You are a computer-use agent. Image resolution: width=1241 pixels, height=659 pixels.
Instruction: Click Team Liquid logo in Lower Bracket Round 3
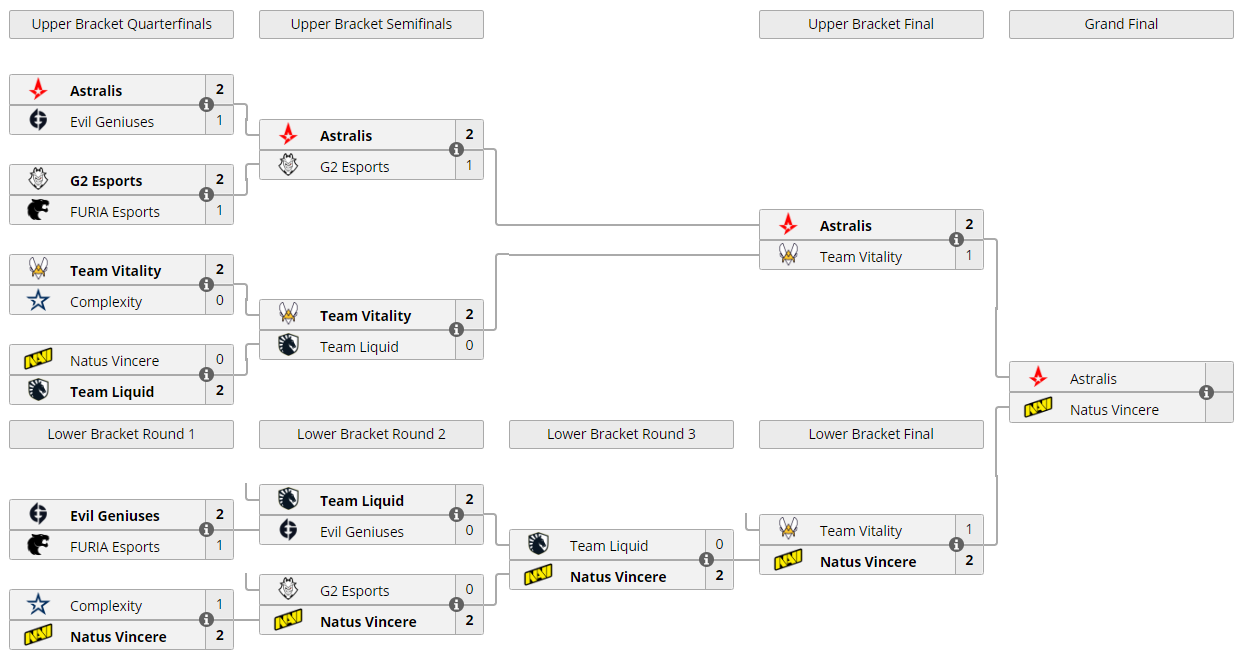click(x=538, y=545)
